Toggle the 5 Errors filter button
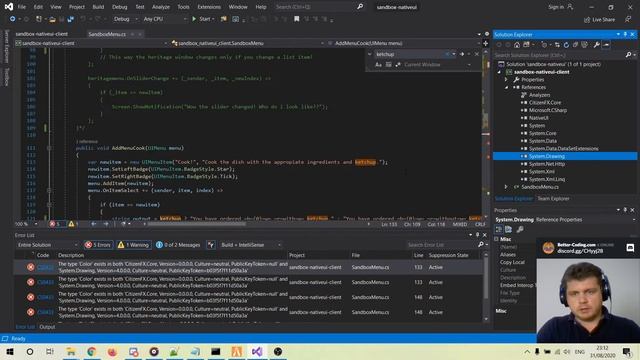 tap(98, 245)
